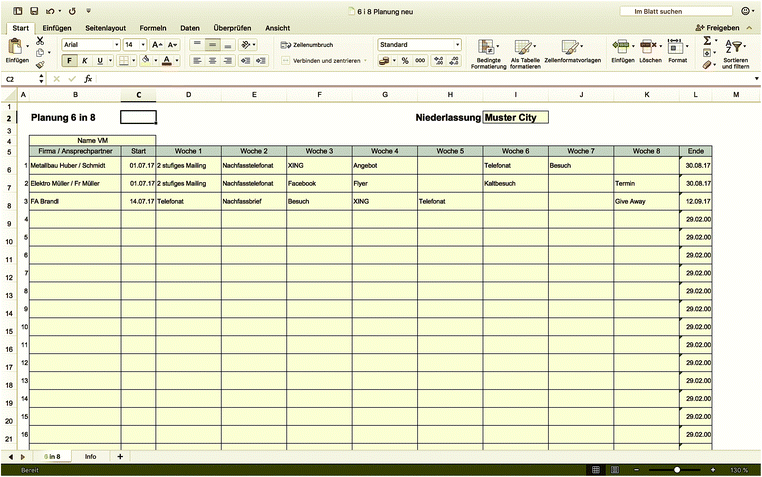Click the save icon in title bar

33,10
